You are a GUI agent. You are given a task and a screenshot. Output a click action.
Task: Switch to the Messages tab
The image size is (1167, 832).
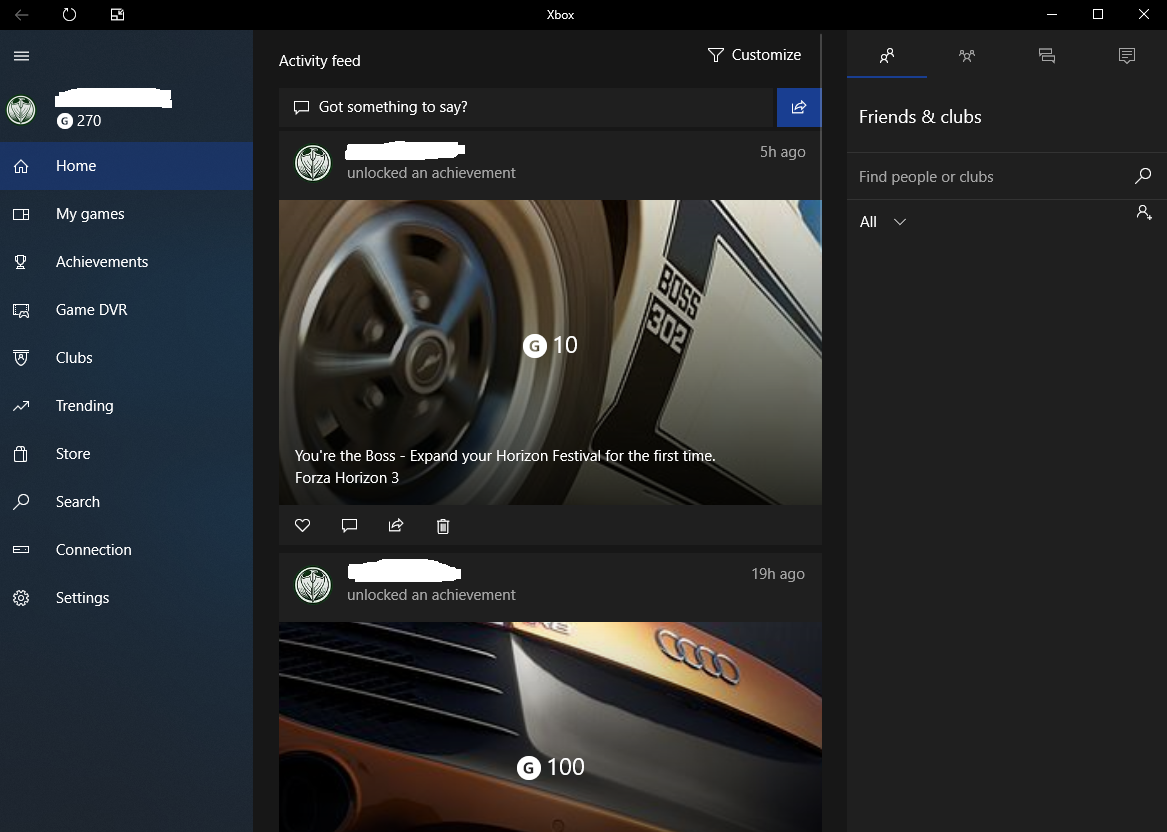[x=1046, y=55]
